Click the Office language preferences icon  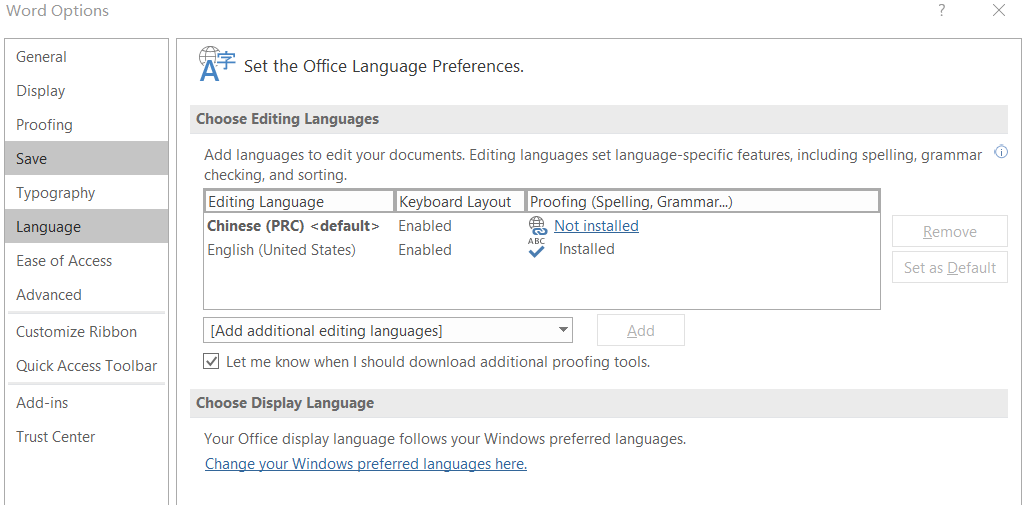click(217, 65)
